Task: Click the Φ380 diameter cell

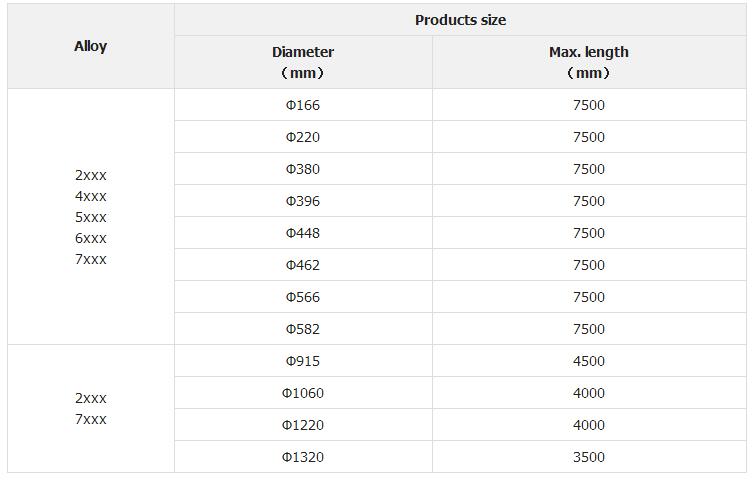Action: (303, 169)
